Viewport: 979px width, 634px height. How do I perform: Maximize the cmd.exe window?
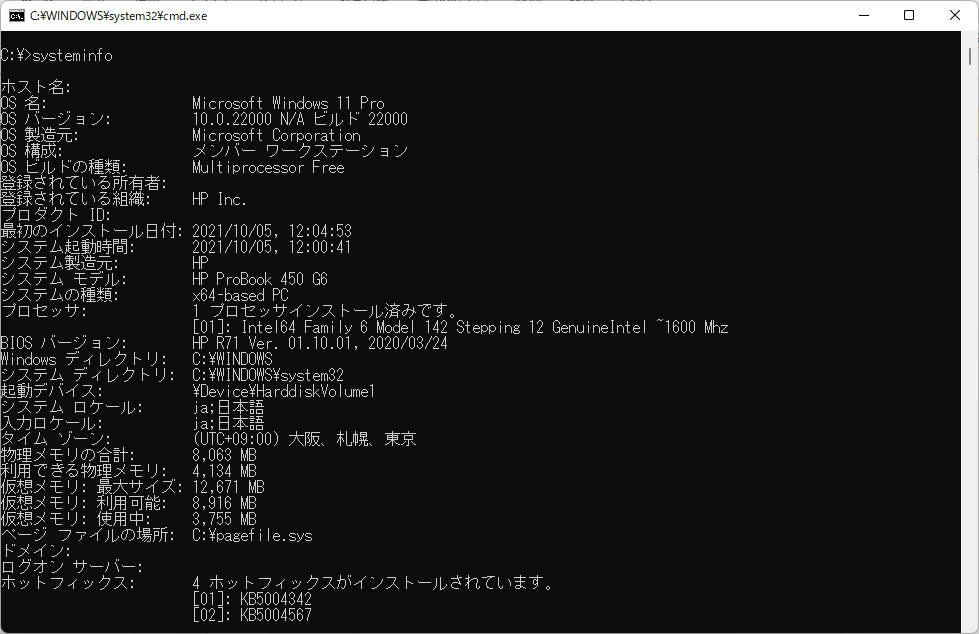click(909, 16)
